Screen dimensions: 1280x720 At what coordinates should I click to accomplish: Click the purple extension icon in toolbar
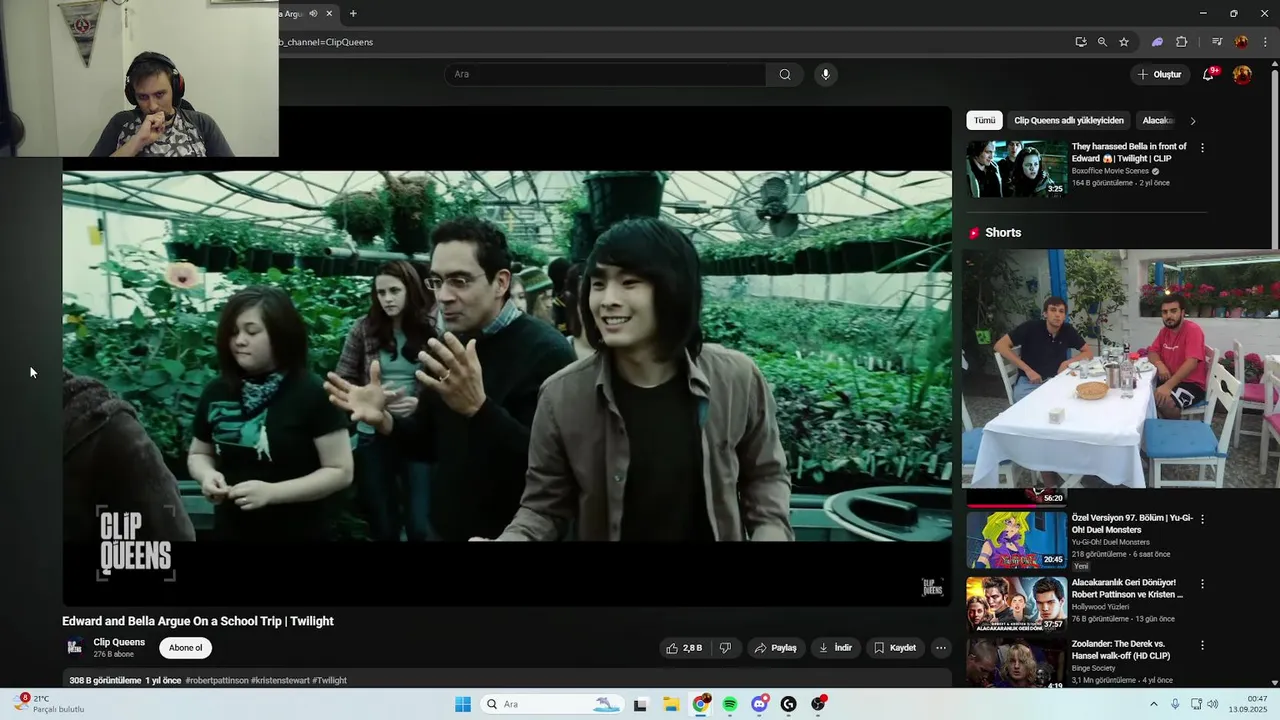click(x=1157, y=42)
